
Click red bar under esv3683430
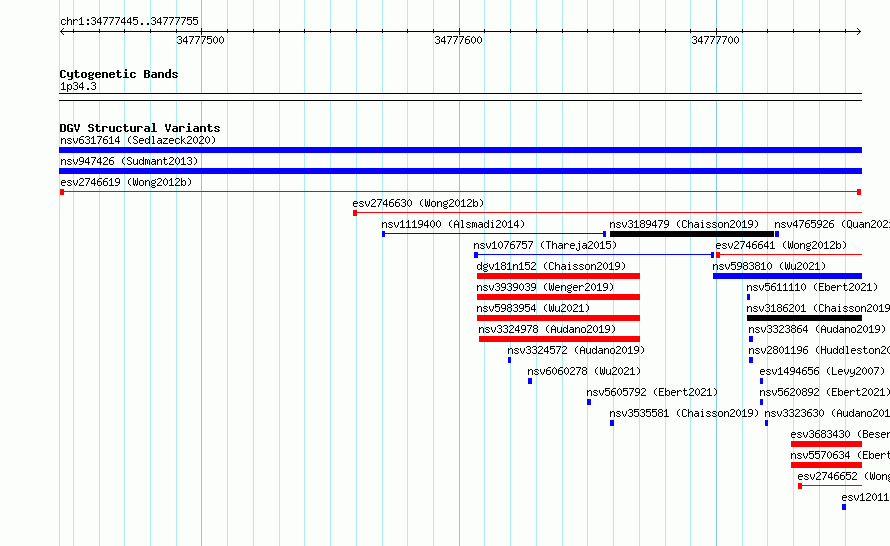pos(826,444)
